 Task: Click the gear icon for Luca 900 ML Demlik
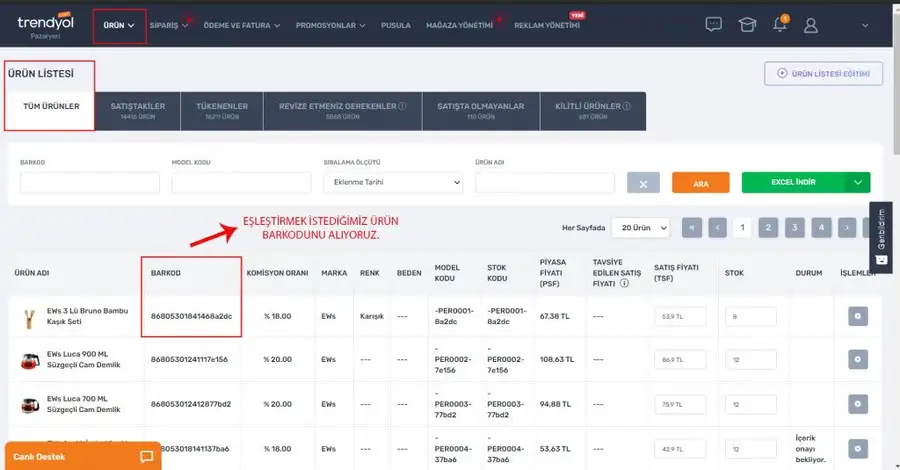(858, 359)
